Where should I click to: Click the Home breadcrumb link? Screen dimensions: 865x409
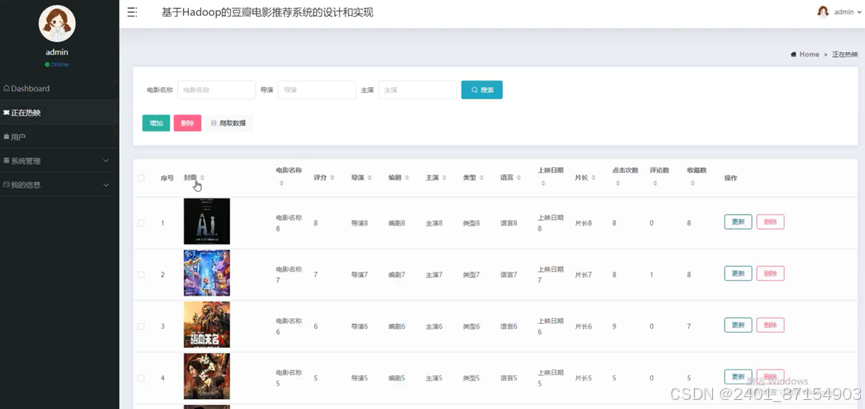tap(809, 54)
